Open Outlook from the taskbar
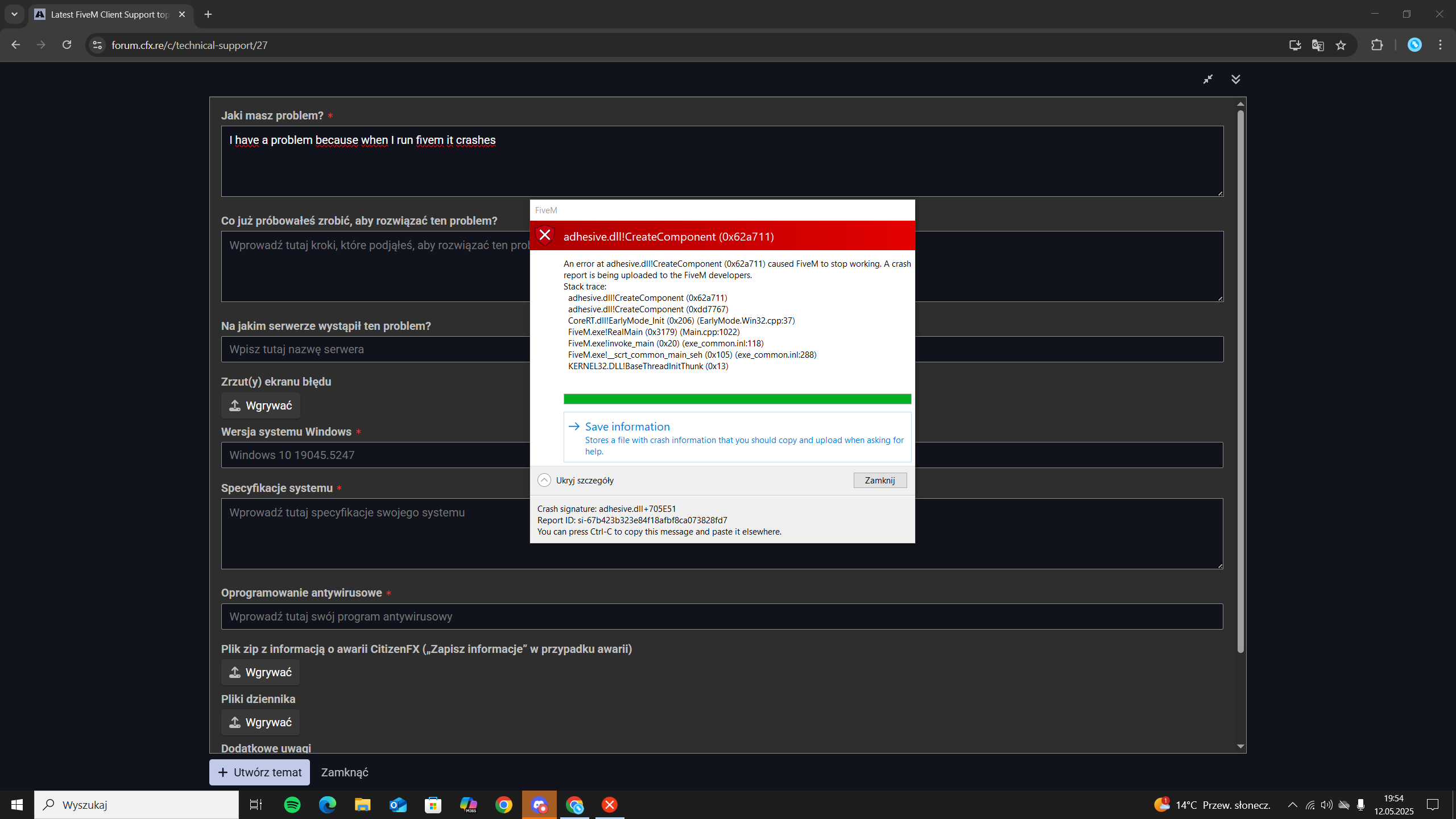Image resolution: width=1456 pixels, height=819 pixels. coord(398,805)
